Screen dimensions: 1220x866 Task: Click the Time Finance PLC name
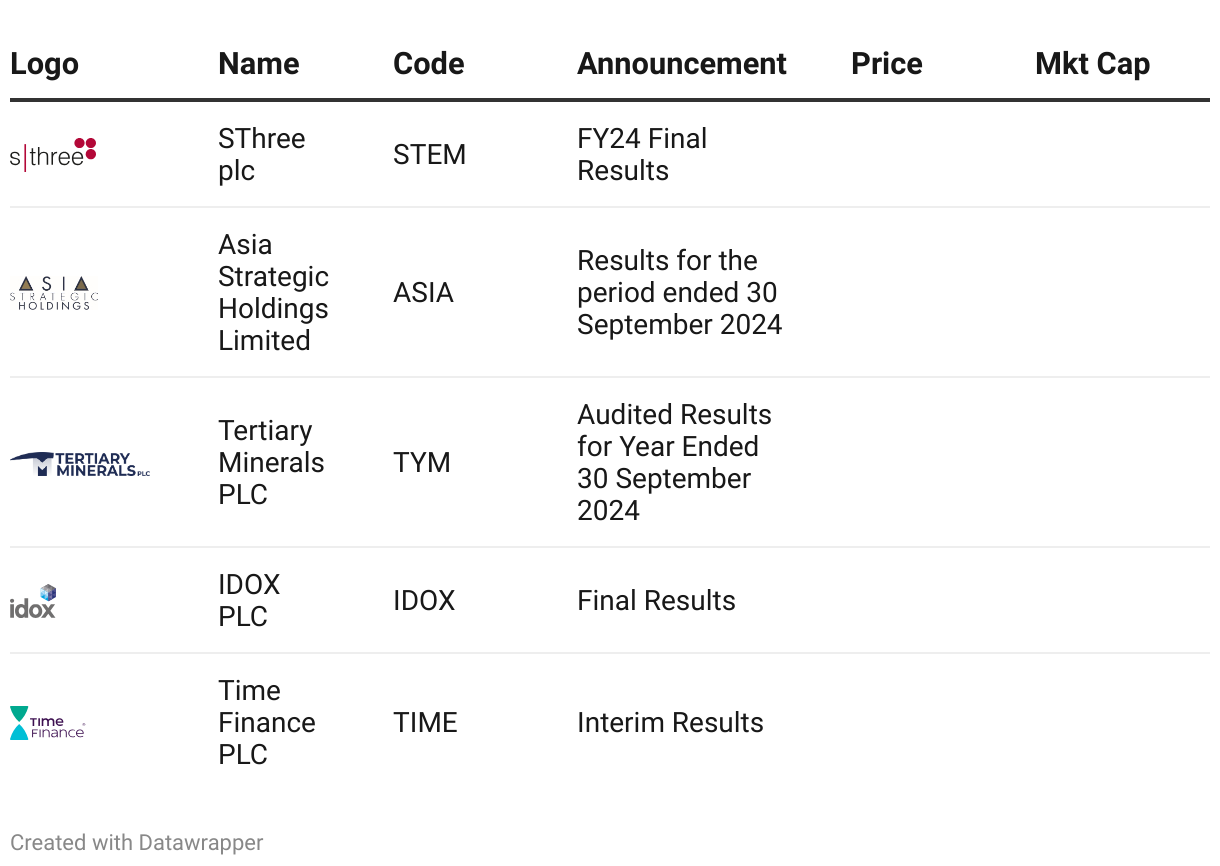click(266, 723)
